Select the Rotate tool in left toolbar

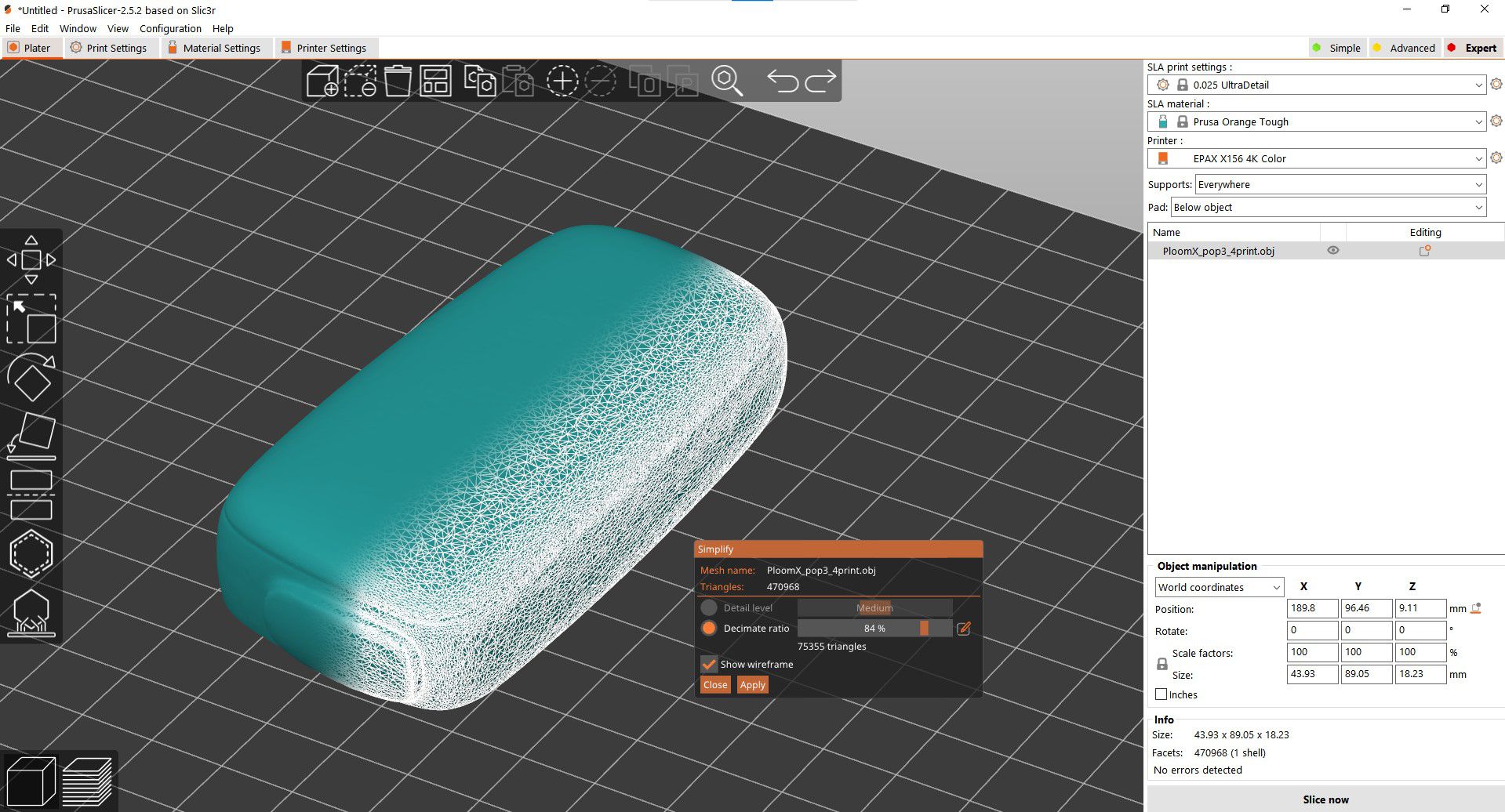click(31, 378)
